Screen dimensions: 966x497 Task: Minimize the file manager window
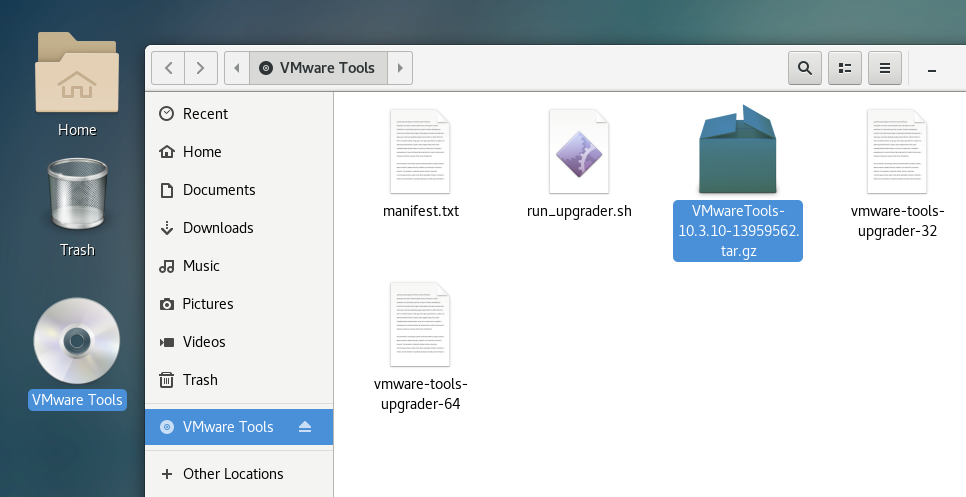[x=932, y=70]
